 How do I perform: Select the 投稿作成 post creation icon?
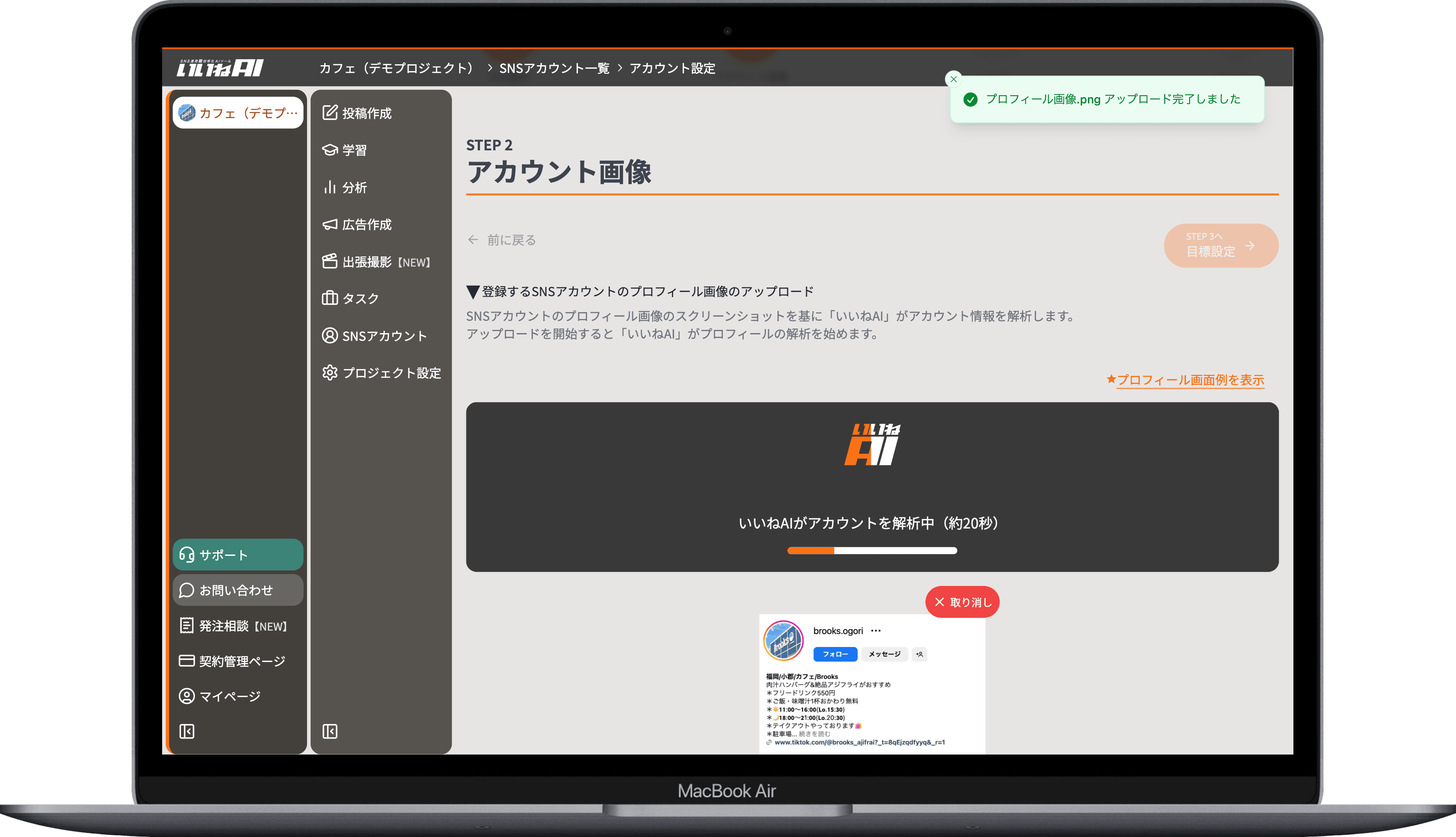[x=329, y=113]
